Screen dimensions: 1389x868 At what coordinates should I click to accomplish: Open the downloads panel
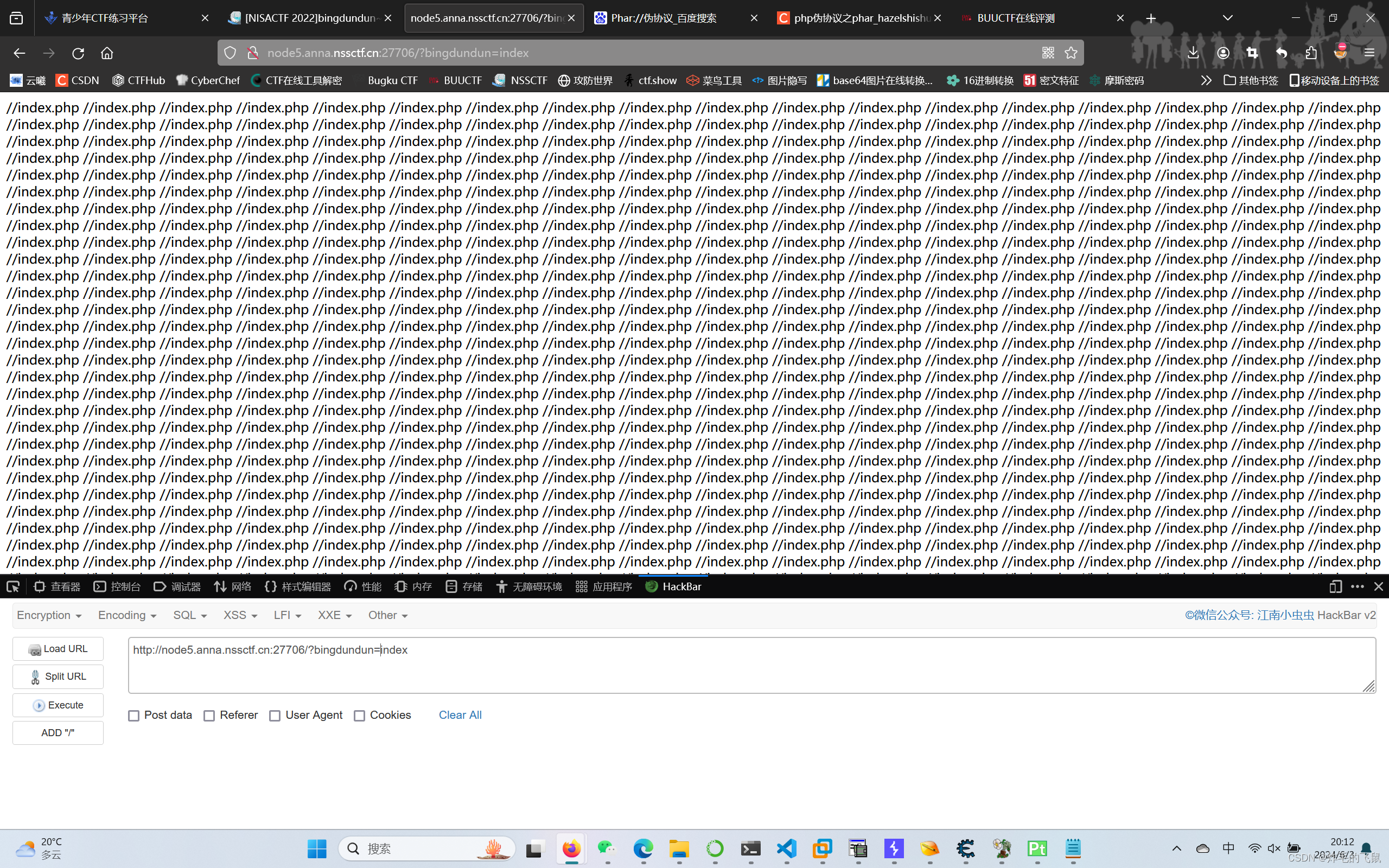1193,53
